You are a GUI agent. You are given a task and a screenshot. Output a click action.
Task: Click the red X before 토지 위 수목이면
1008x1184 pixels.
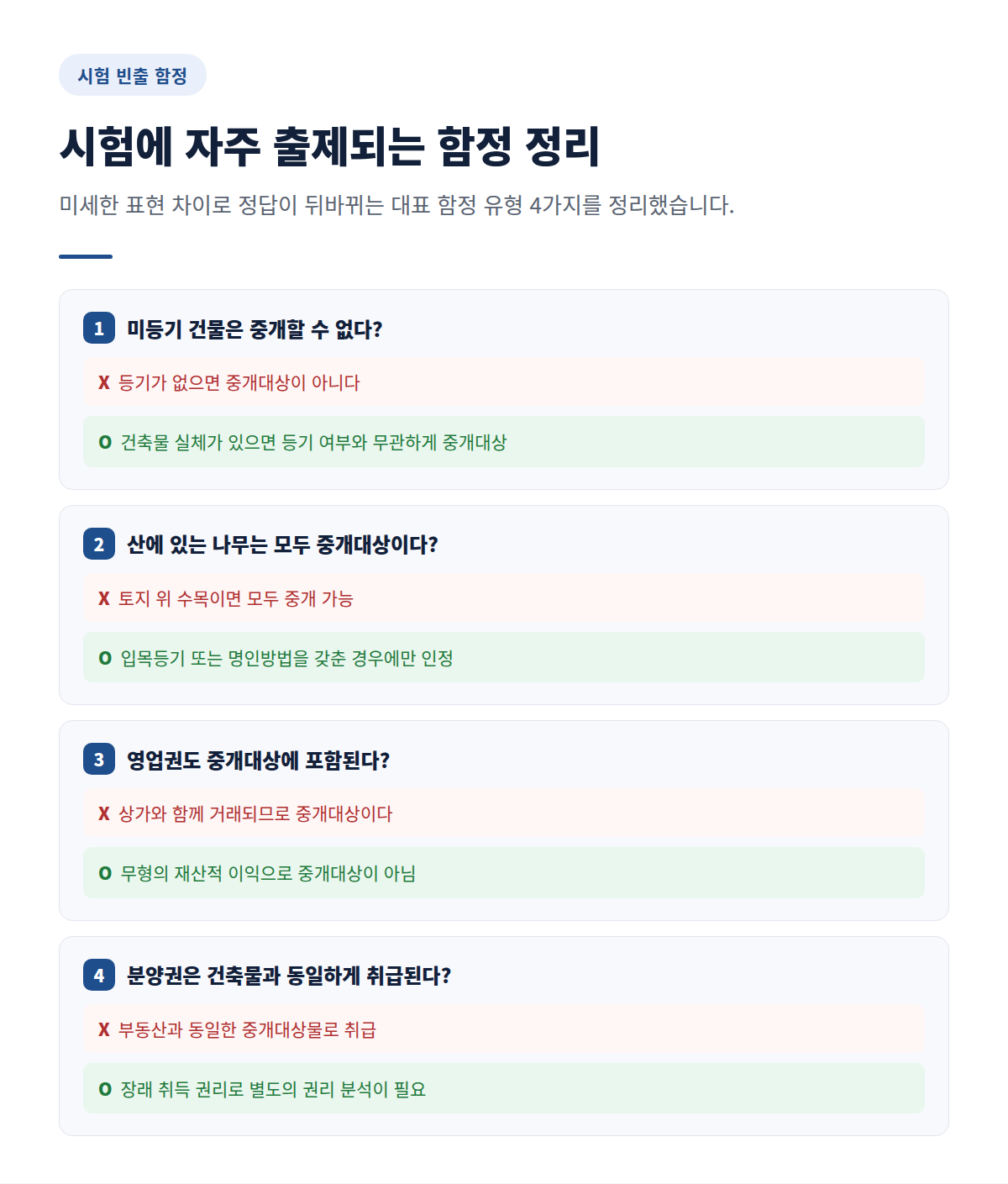(104, 598)
